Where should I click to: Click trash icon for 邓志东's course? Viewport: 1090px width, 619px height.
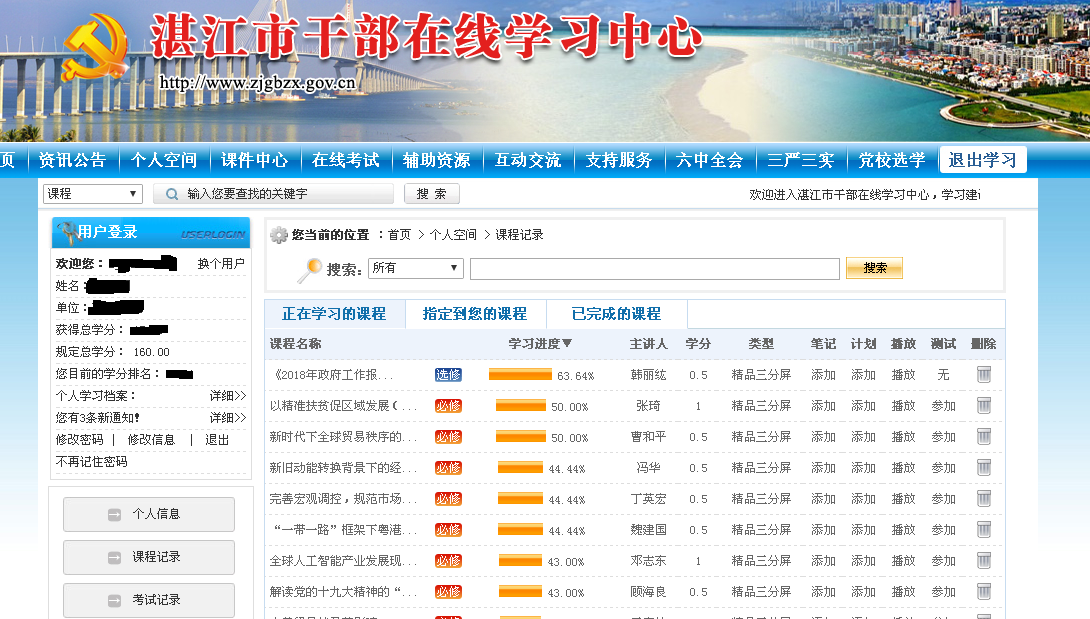point(983,561)
